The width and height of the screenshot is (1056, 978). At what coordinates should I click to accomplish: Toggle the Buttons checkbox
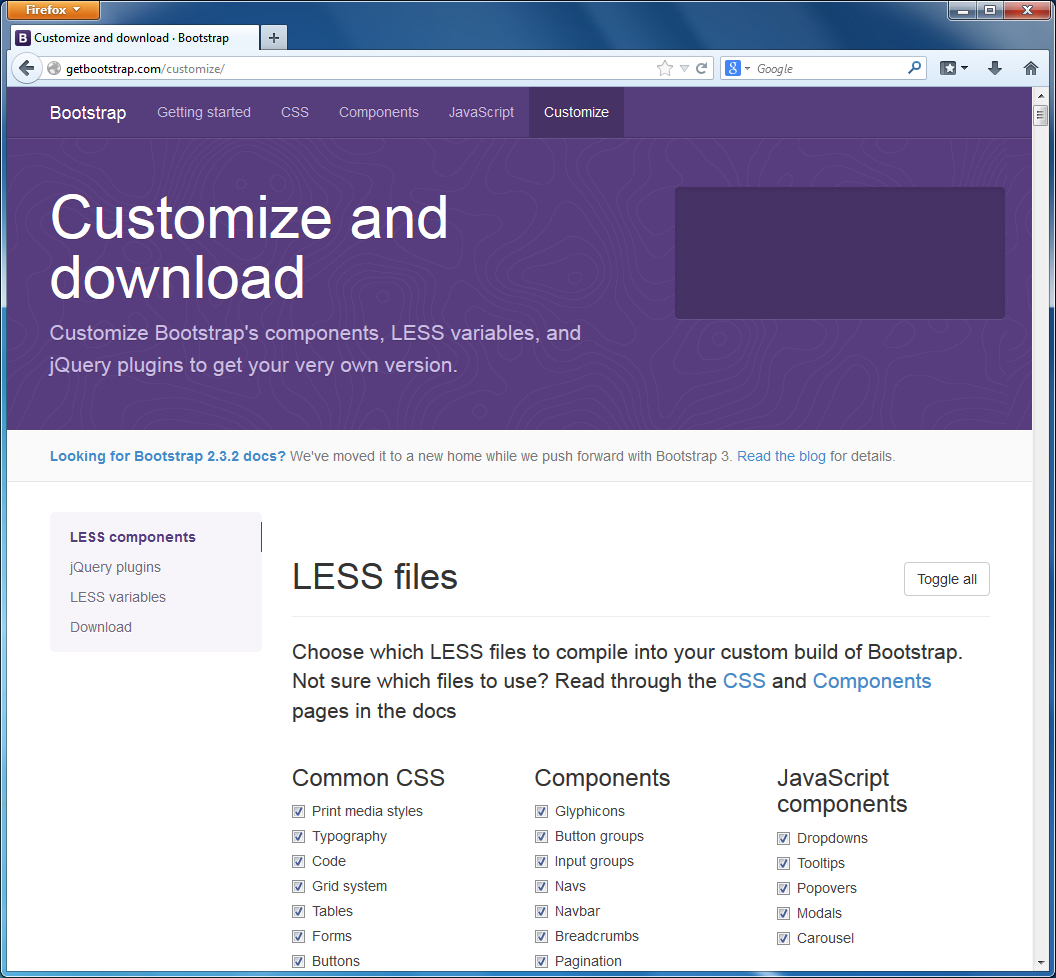pyautogui.click(x=298, y=961)
